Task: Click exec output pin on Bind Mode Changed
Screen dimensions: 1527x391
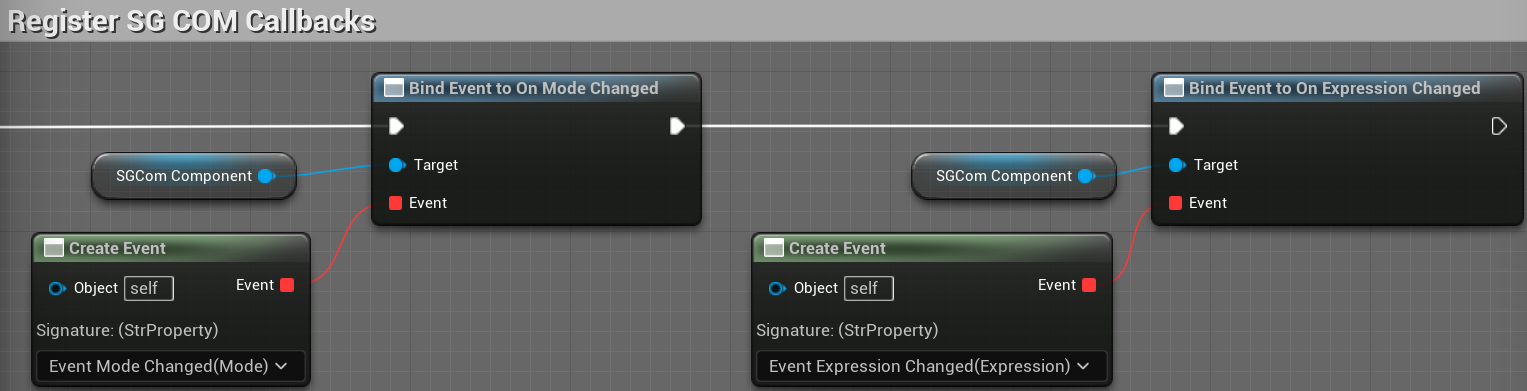Action: tap(677, 126)
